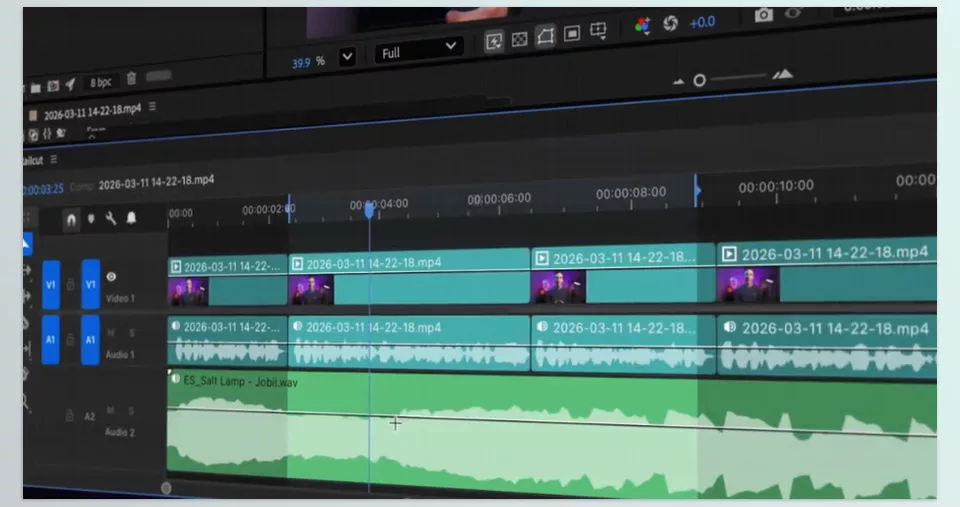Image resolution: width=960 pixels, height=507 pixels.
Task: Select the 2026-03-11 14-22-18.mp4 panel tab
Action: [x=92, y=112]
